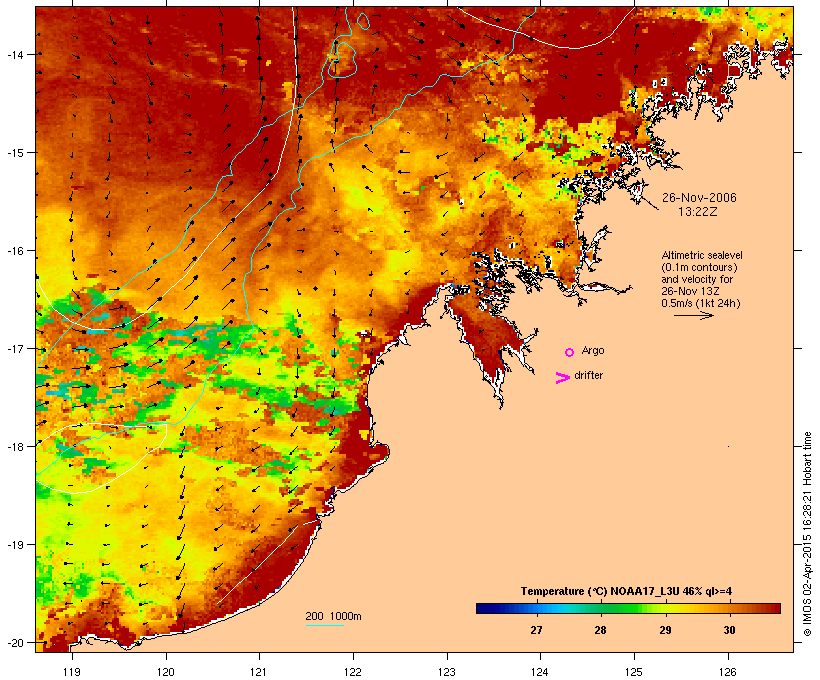The image size is (820, 680).
Task: Click the '(0.1m contours)' caption line
Action: point(700,267)
